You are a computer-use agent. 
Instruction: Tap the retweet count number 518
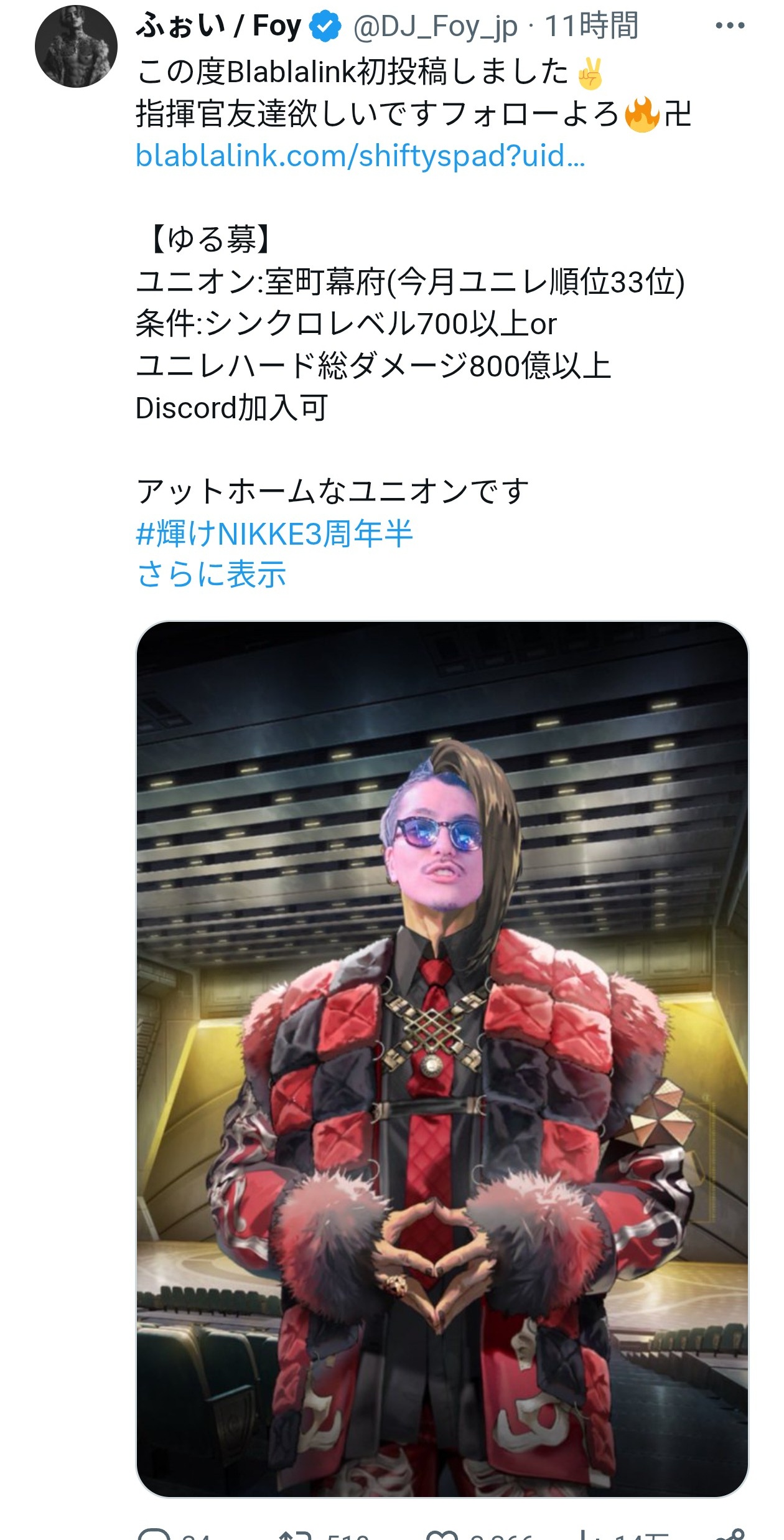click(348, 1535)
